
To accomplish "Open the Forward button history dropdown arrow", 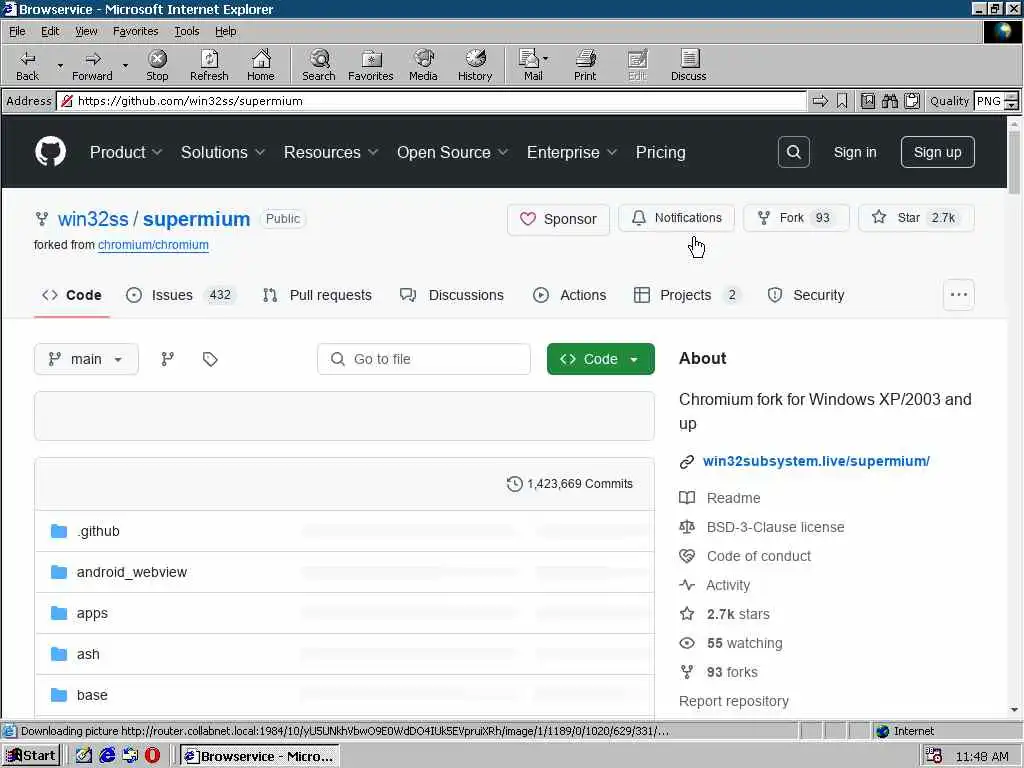I will tap(125, 65).
